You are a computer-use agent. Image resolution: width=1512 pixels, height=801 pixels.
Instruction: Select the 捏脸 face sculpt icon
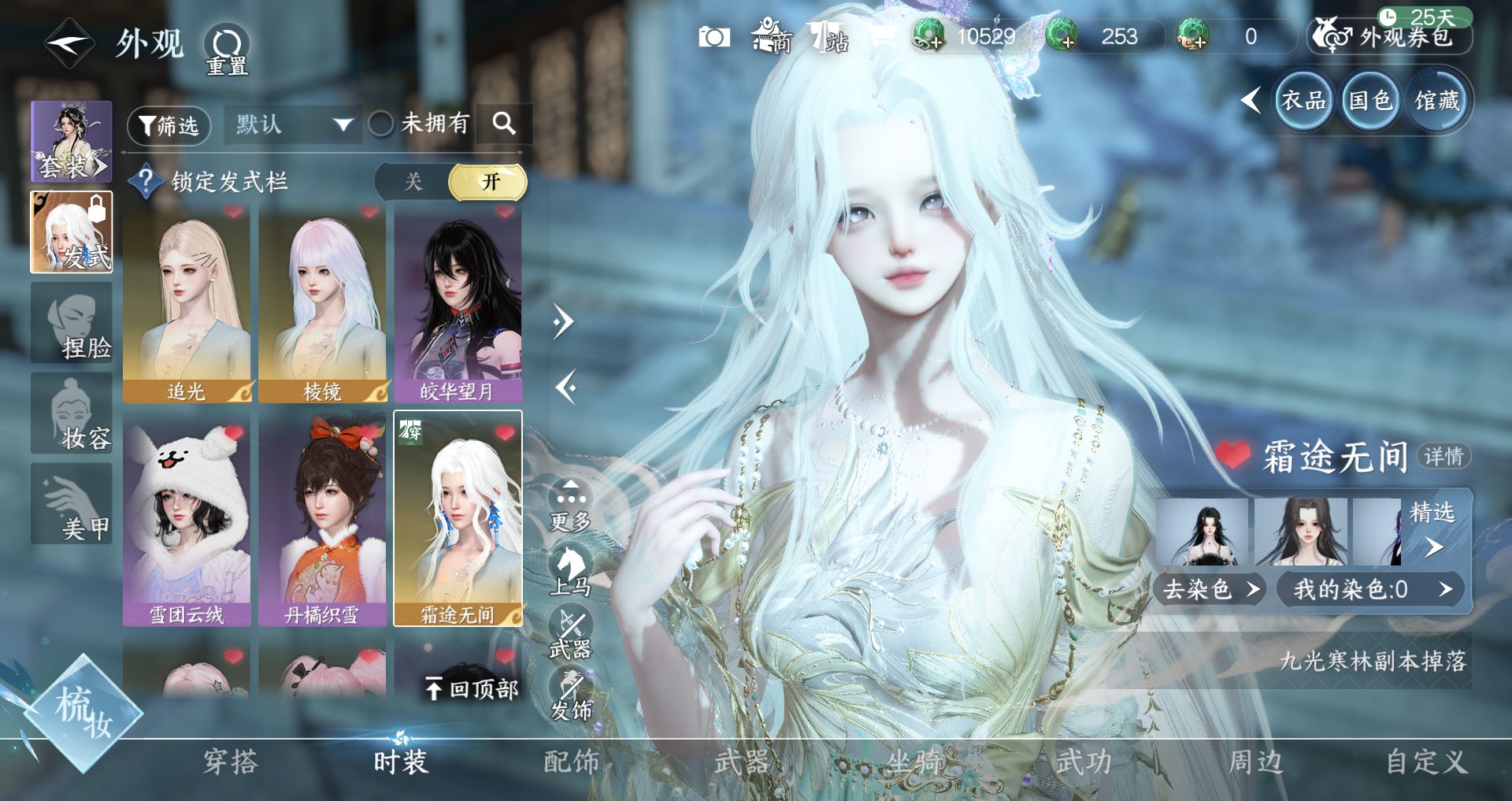tap(72, 324)
